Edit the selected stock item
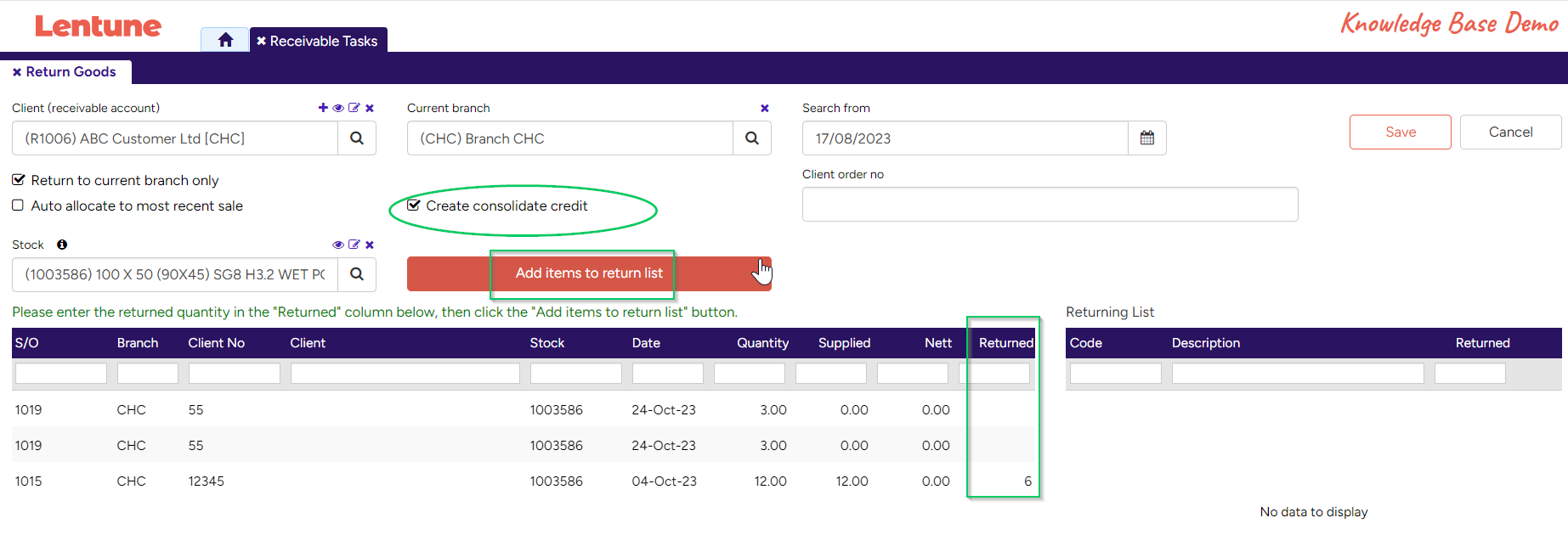The image size is (1568, 546). [x=354, y=245]
